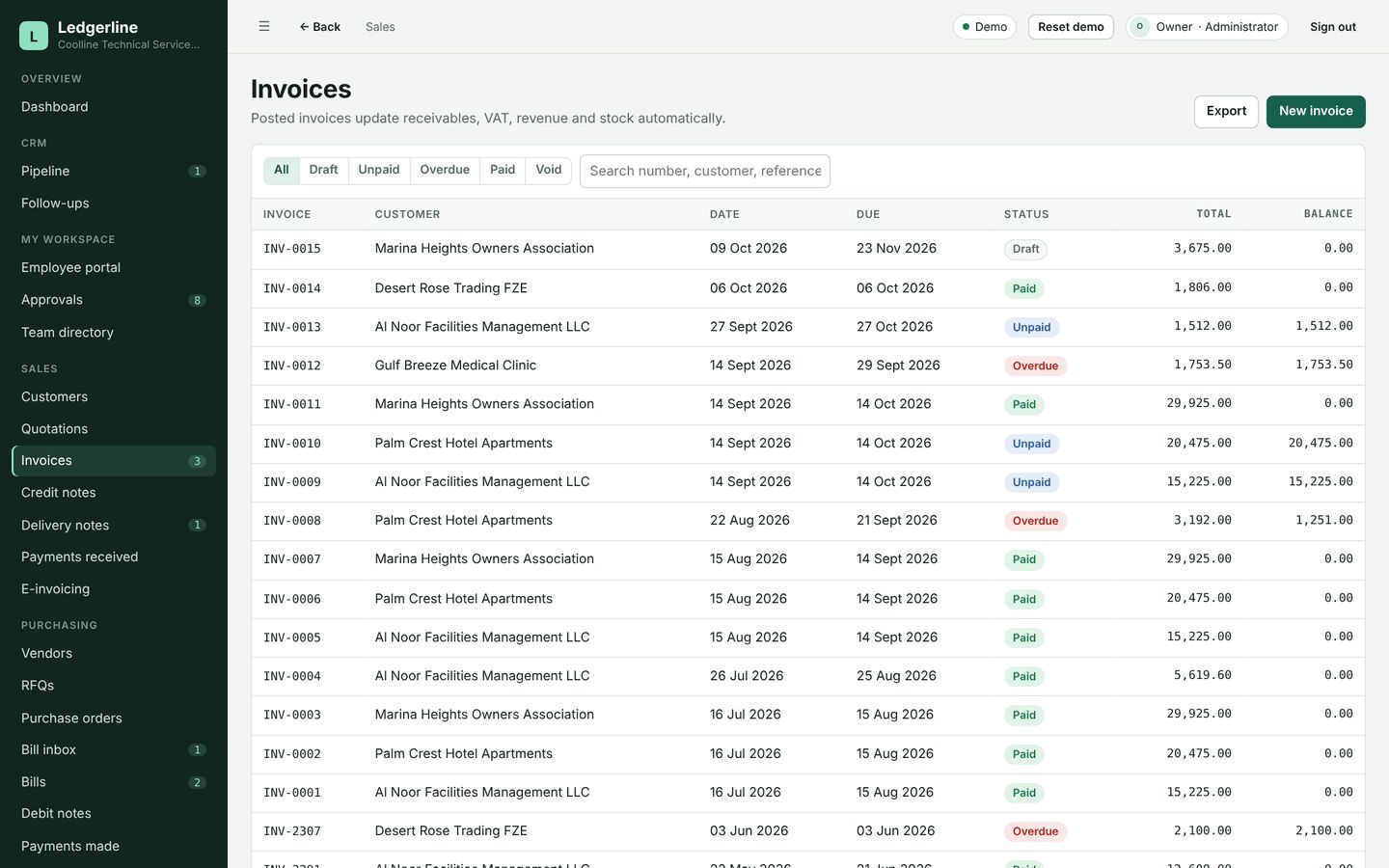
Task: Open the Quotations page
Action: pyautogui.click(x=114, y=429)
